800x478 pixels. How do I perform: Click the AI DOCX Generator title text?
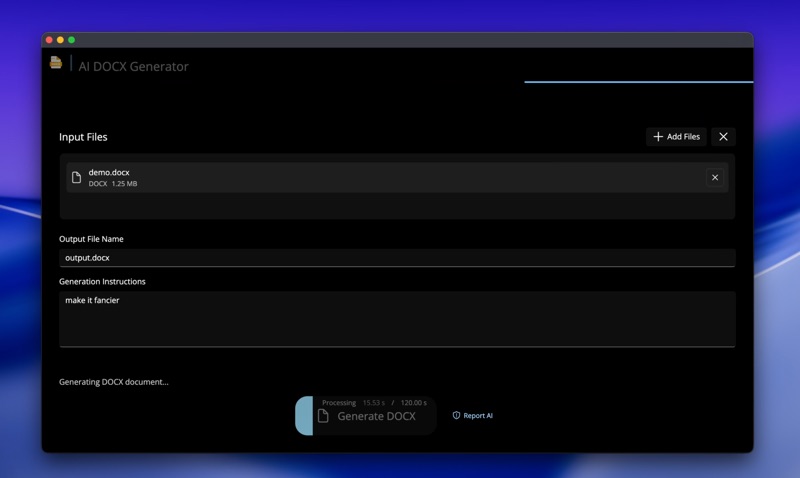tap(133, 66)
